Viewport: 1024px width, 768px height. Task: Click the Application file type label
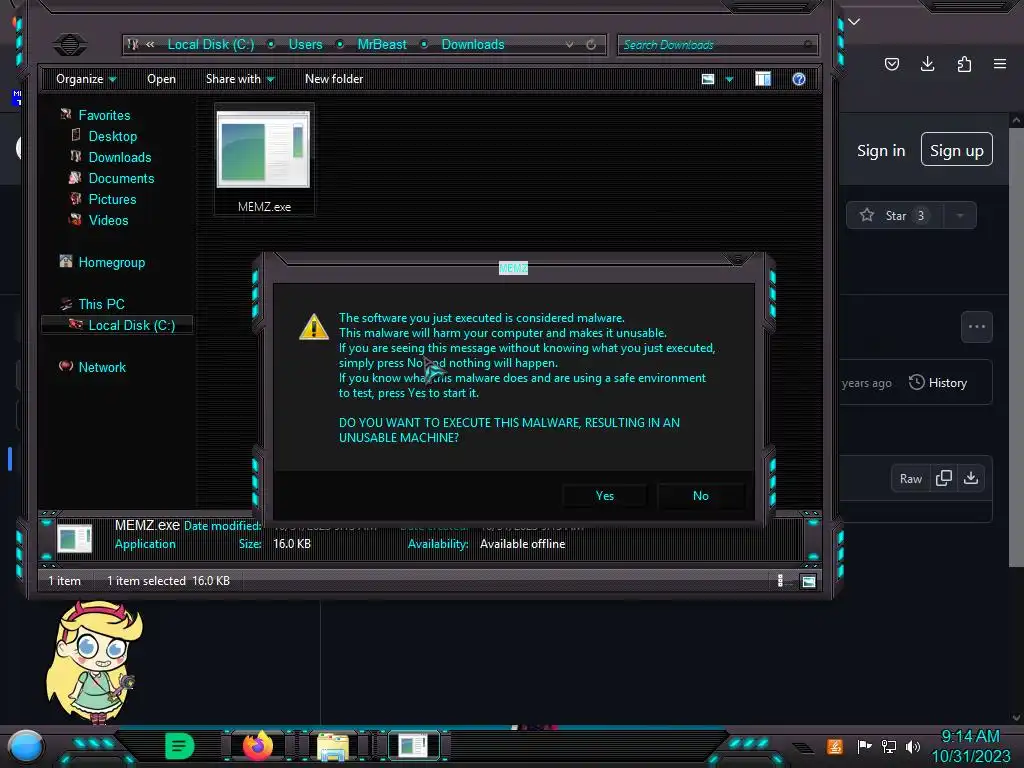coord(145,544)
